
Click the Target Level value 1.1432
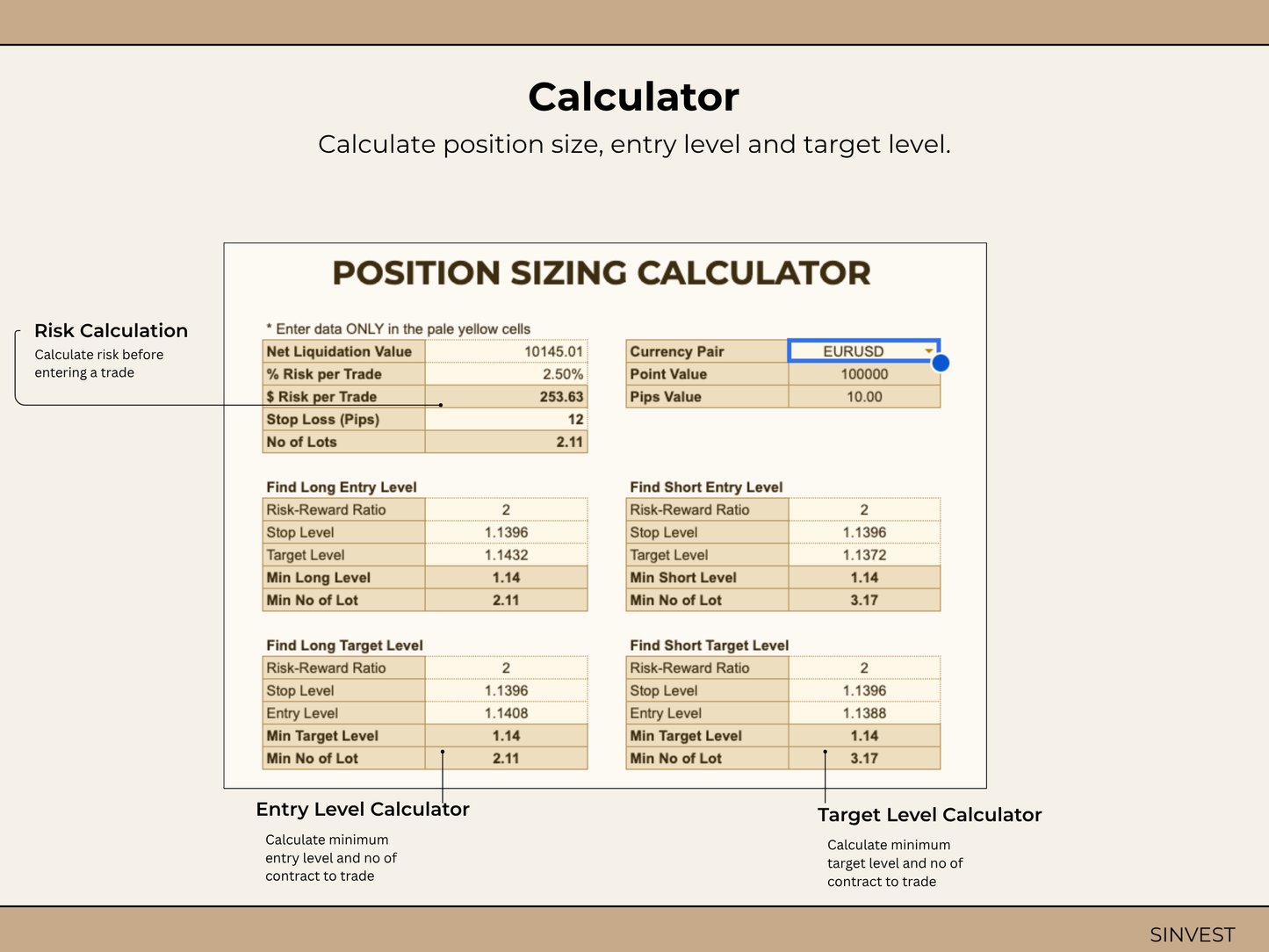506,555
